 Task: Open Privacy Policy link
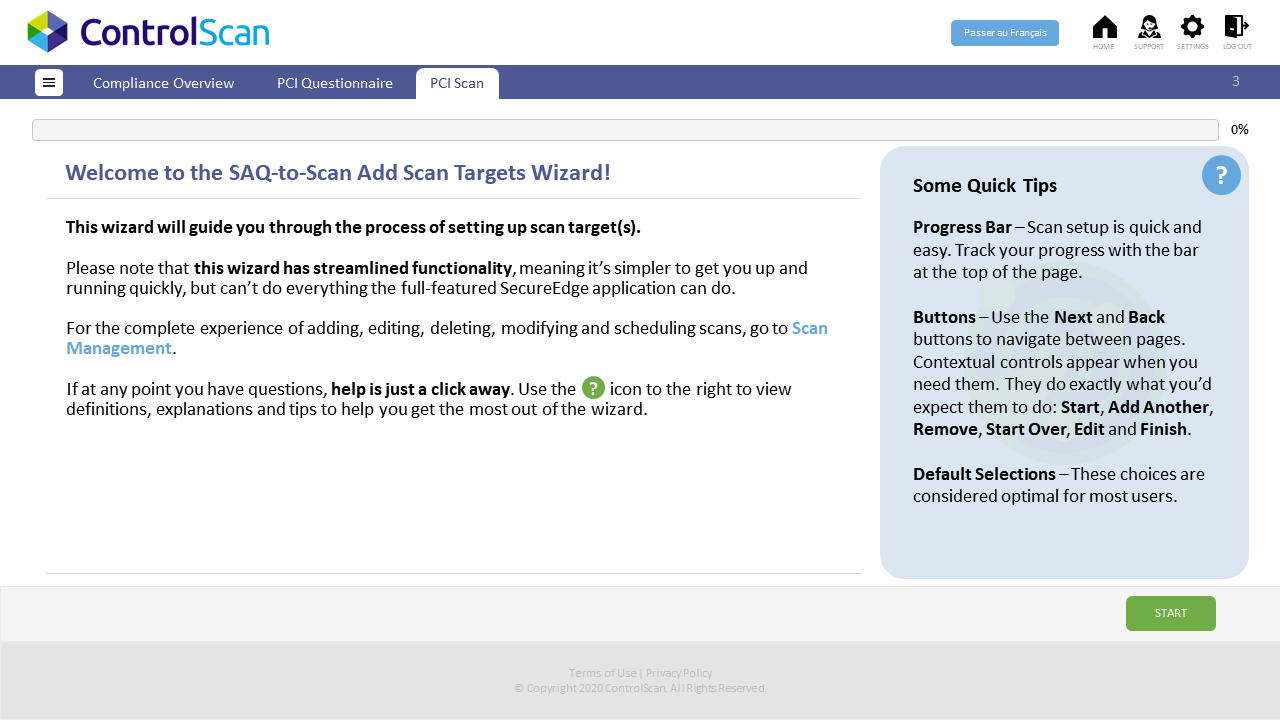[679, 673]
